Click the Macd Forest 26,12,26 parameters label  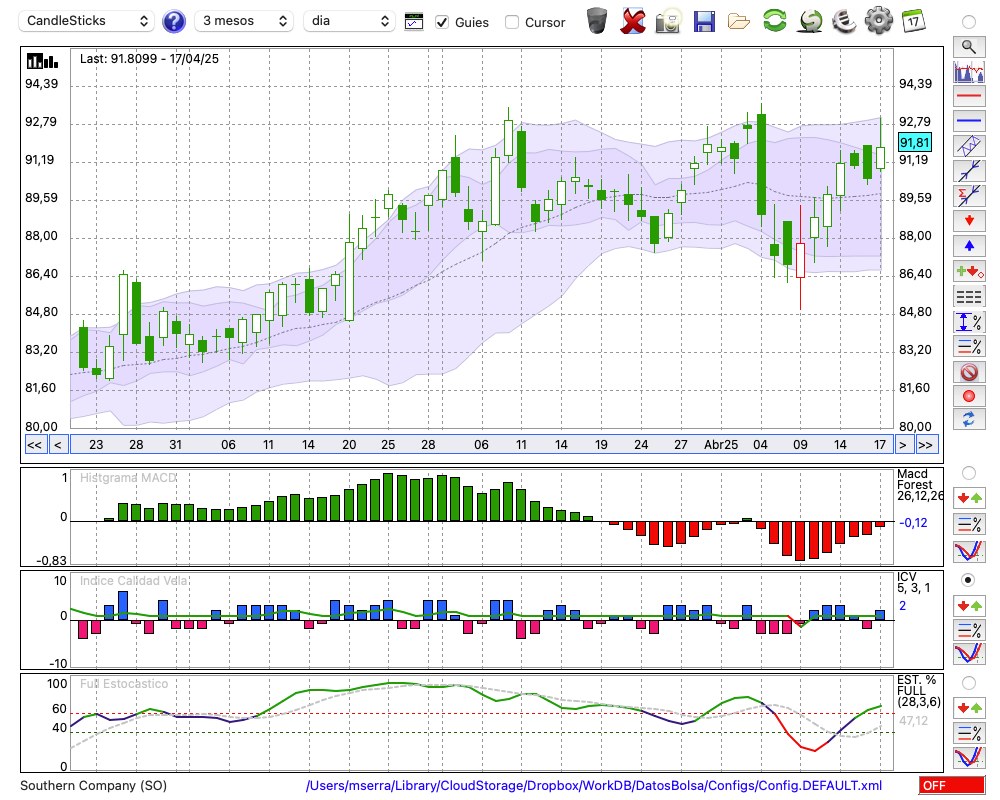coord(920,485)
